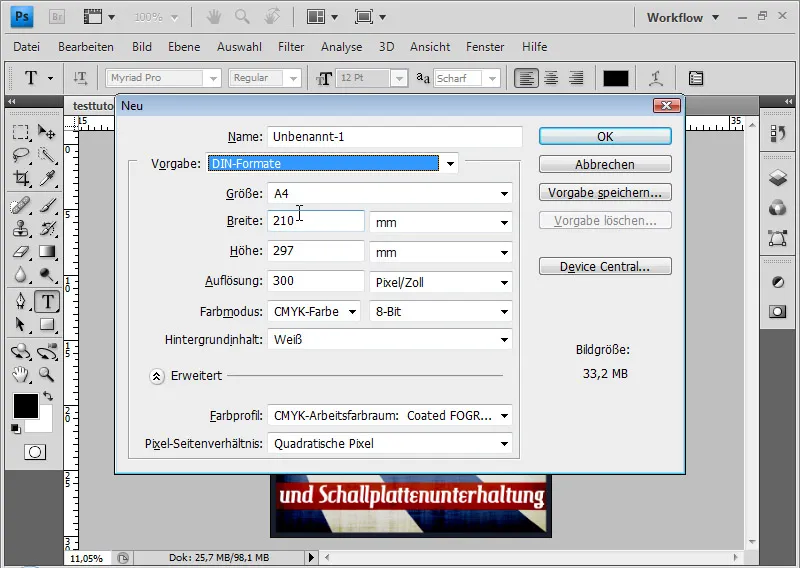The image size is (800, 568).
Task: Select the Hand tool in toolbox
Action: point(20,375)
